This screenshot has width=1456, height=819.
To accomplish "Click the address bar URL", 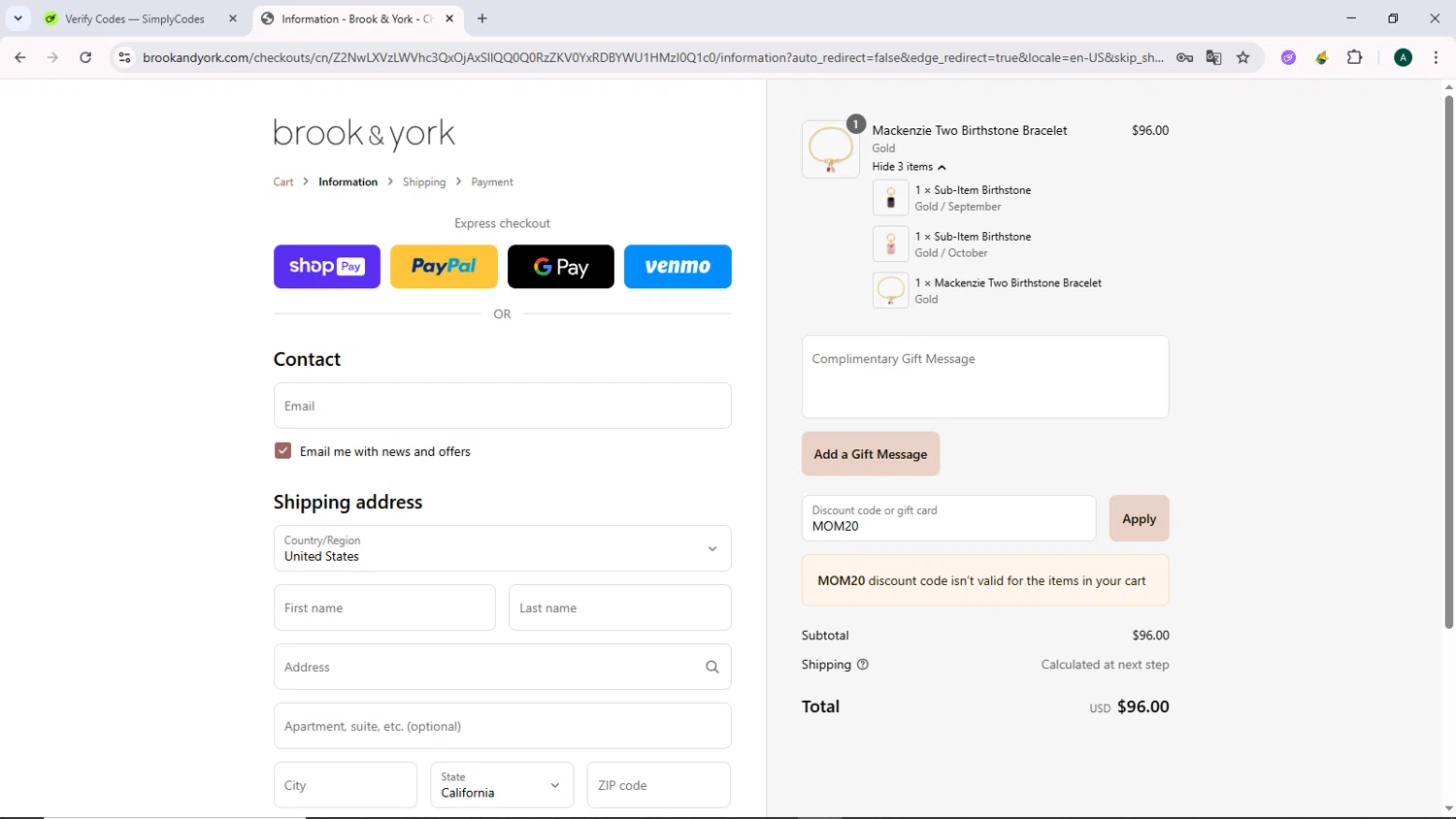I will tap(652, 57).
